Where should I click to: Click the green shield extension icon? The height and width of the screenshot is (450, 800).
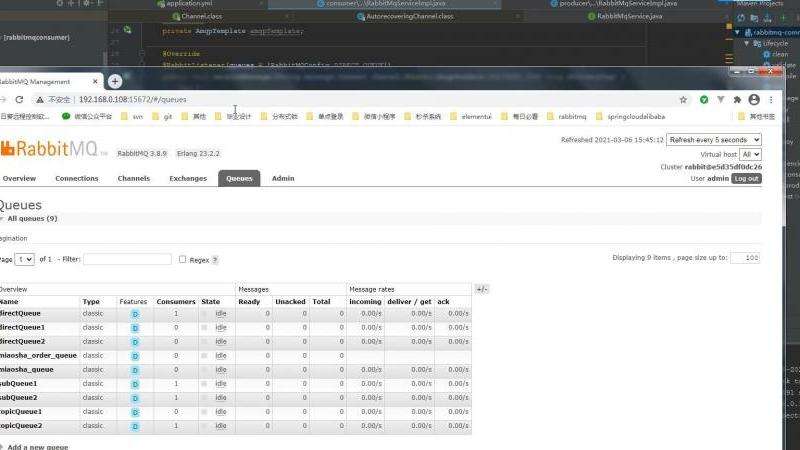[704, 99]
